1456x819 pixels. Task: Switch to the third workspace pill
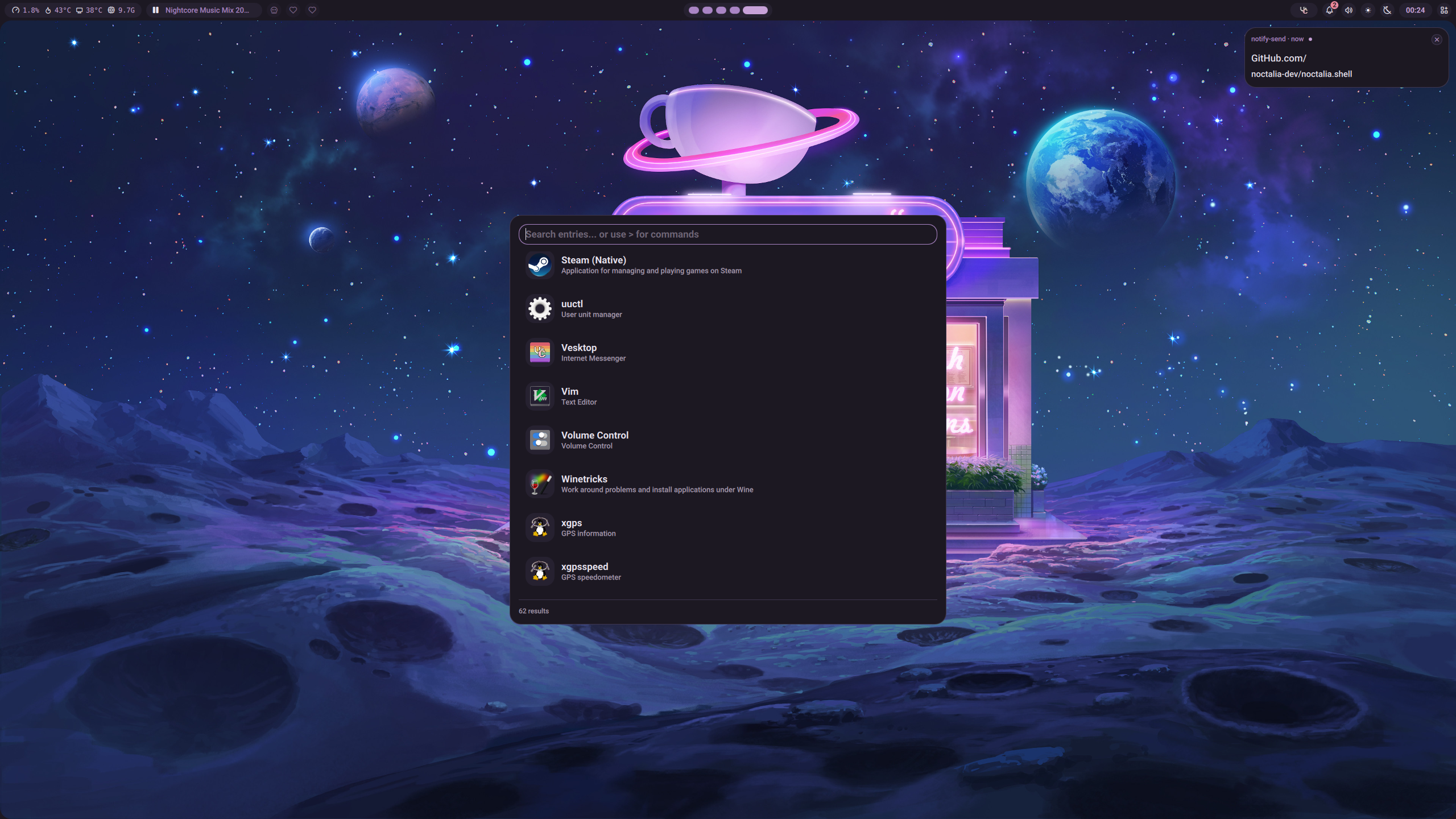click(x=721, y=10)
